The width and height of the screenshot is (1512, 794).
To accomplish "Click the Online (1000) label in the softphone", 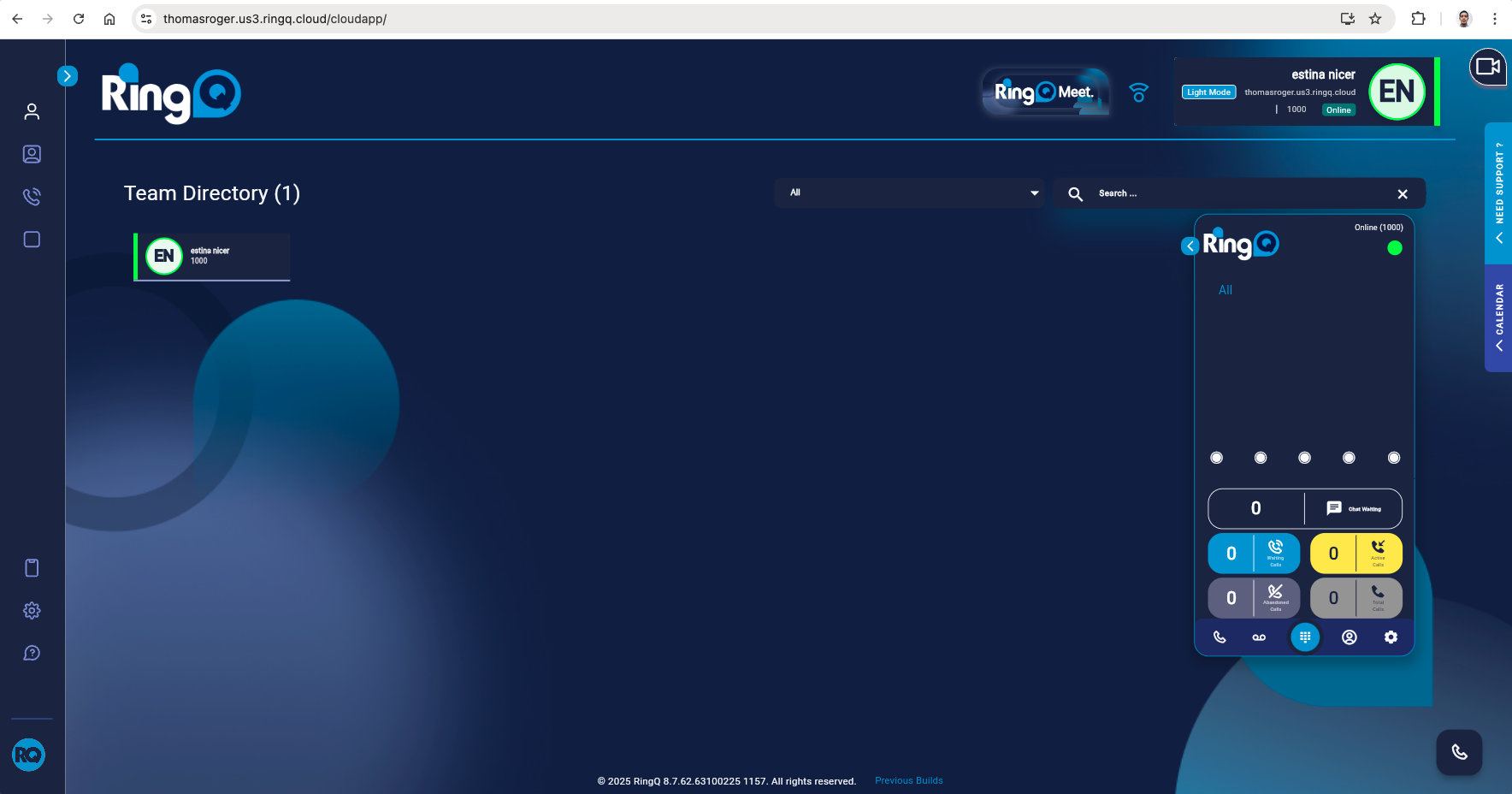I will coord(1379,228).
